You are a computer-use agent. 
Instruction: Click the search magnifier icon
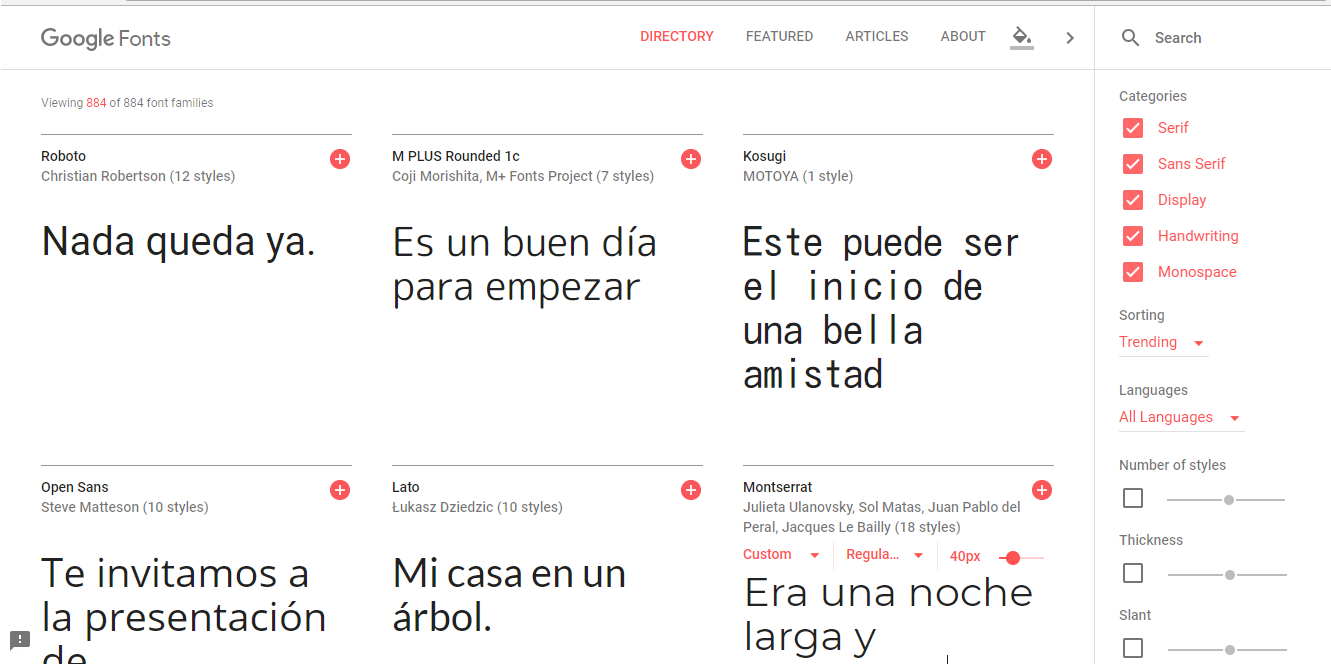(x=1130, y=38)
